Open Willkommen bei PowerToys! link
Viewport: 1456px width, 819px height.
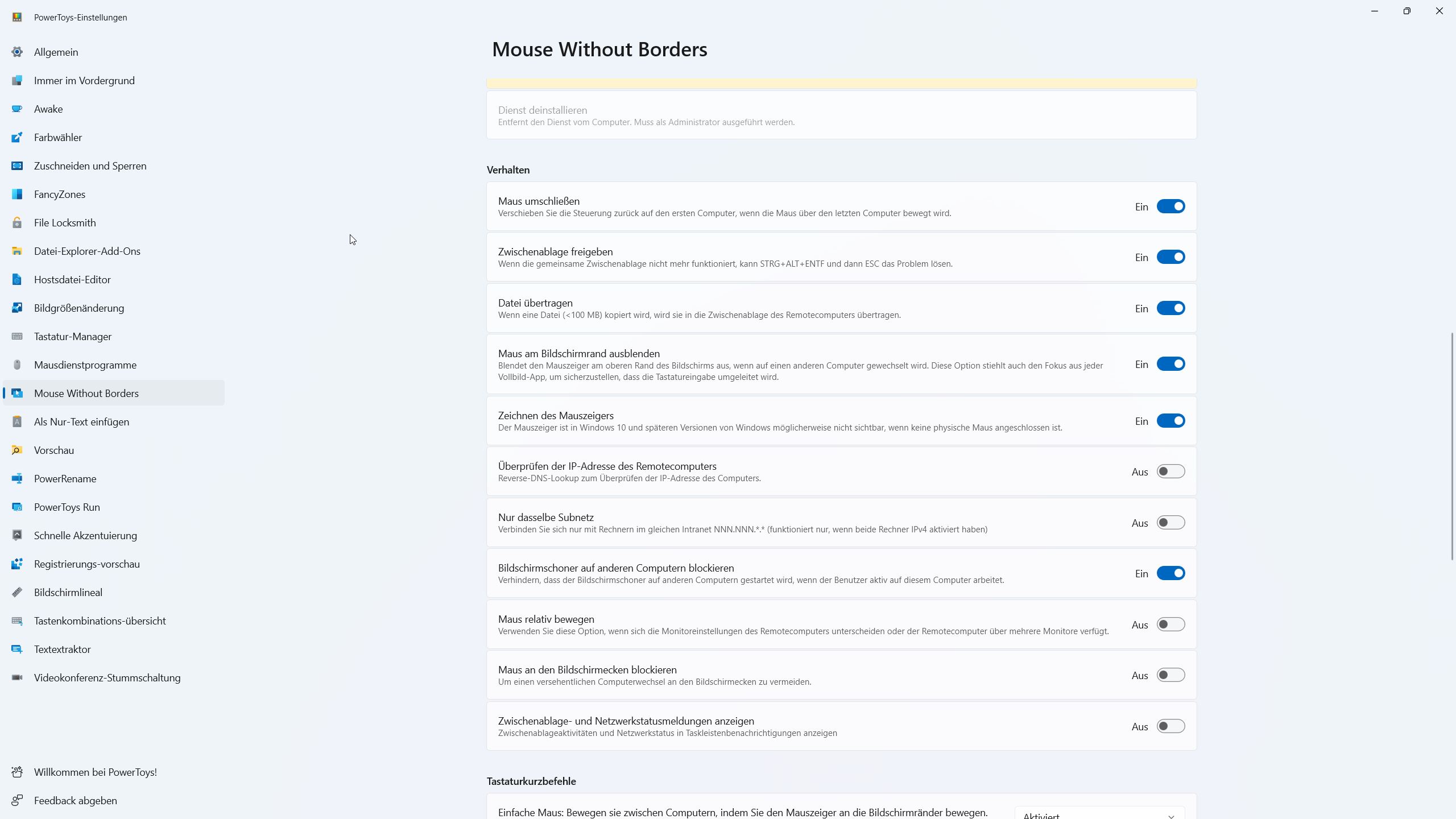coord(95,772)
